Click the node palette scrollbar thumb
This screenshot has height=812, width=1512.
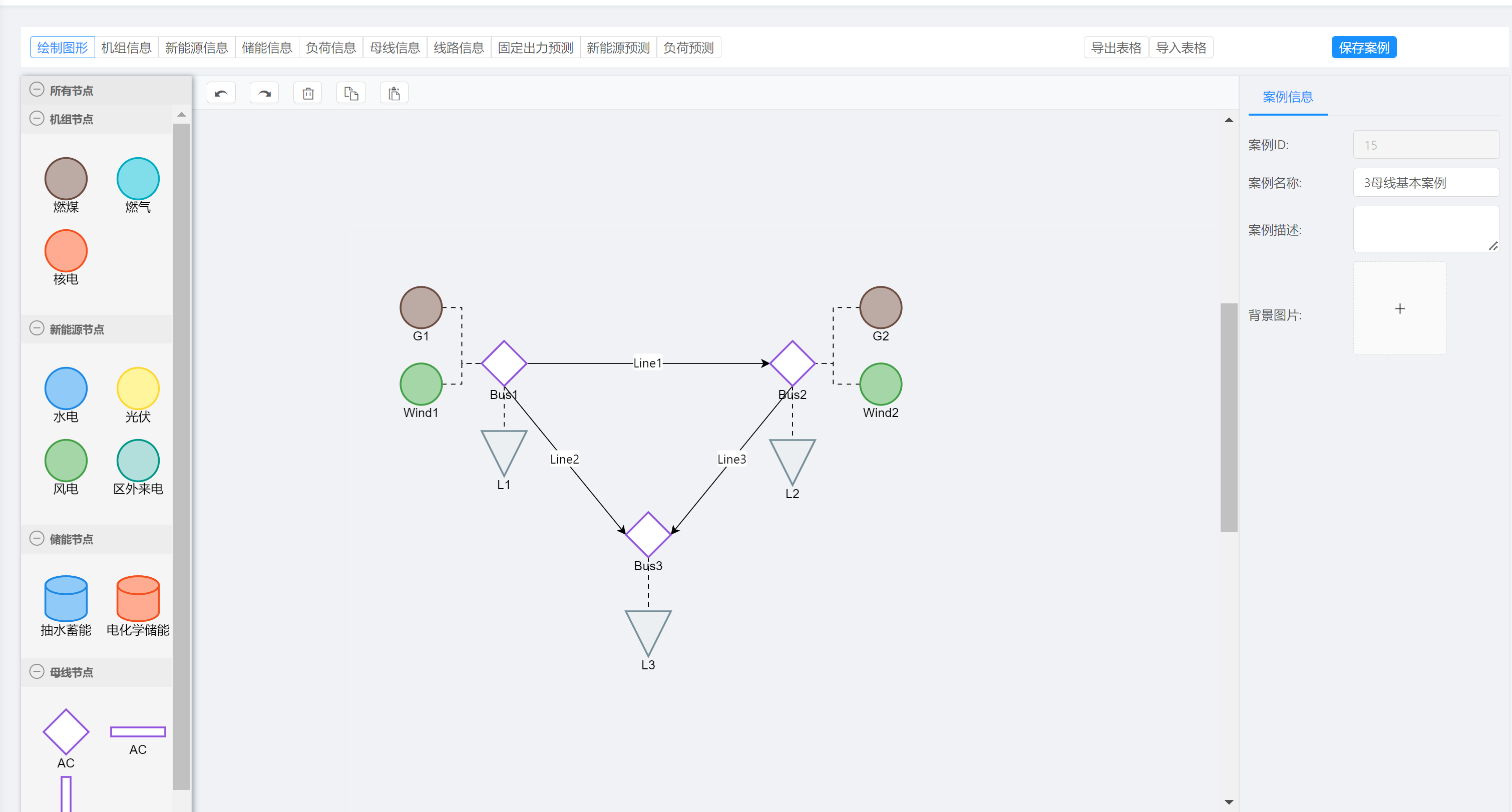(x=181, y=457)
